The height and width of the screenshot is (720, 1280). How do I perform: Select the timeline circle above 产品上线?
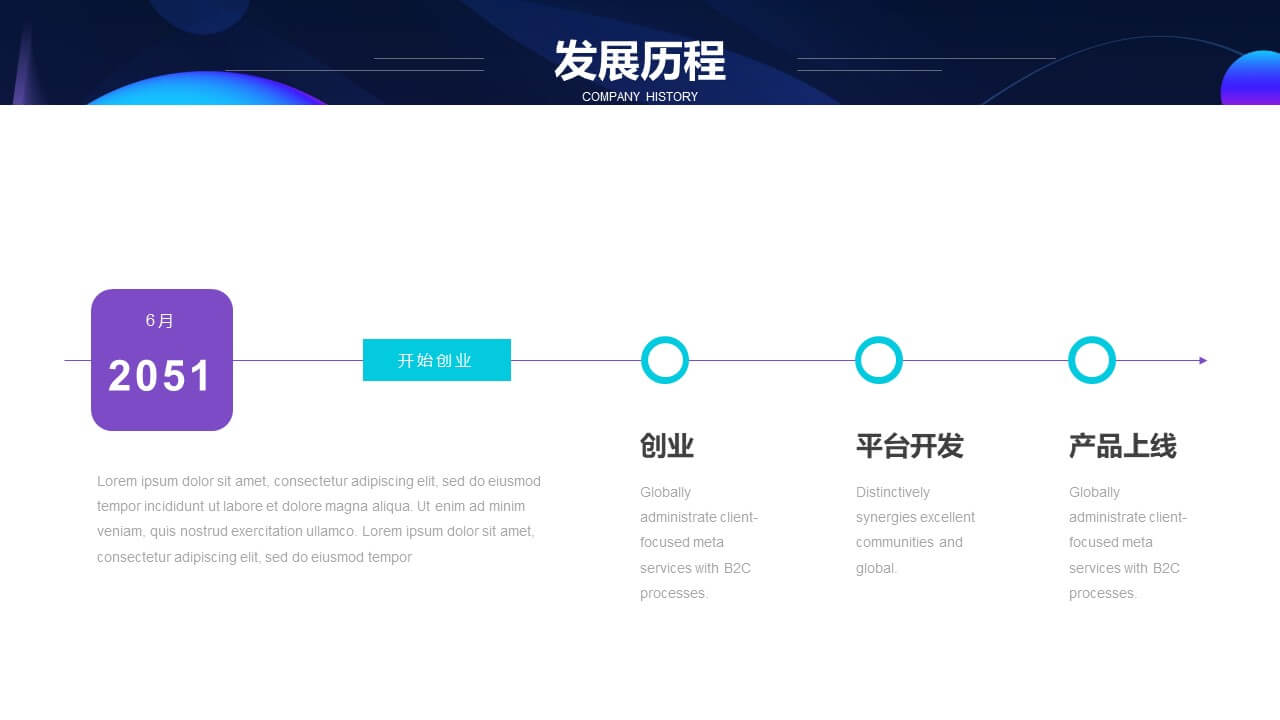(1092, 360)
